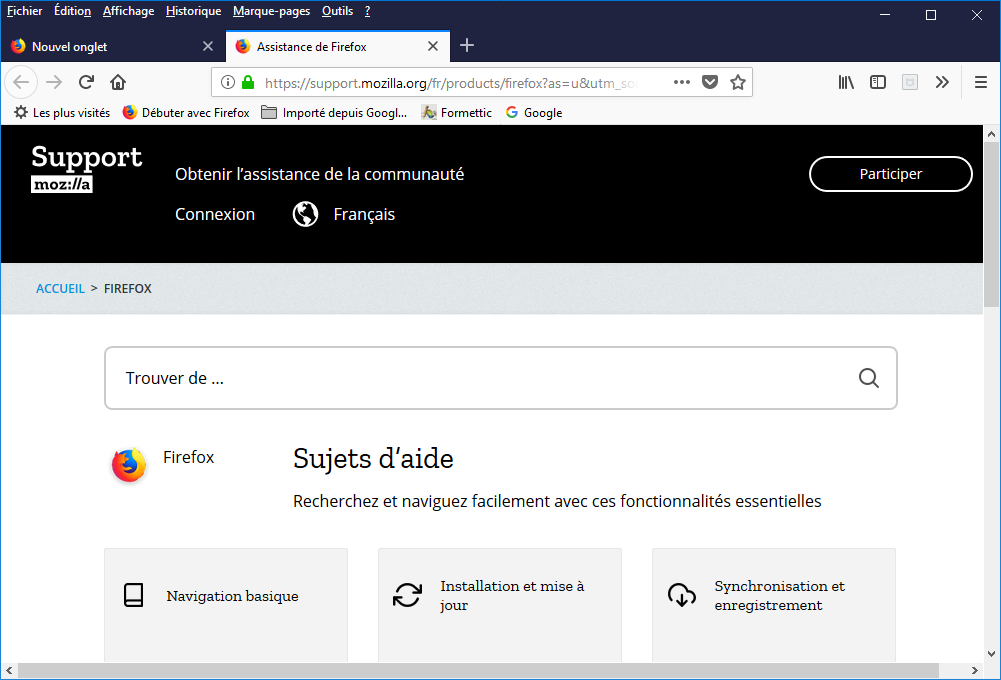Go to ACCUEIL breadcrumb link

[60, 289]
